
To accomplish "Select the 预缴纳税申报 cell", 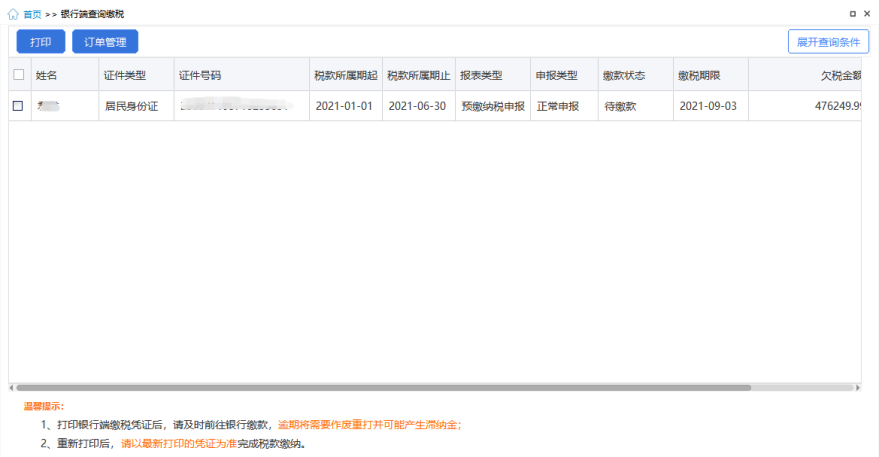I will click(x=493, y=106).
